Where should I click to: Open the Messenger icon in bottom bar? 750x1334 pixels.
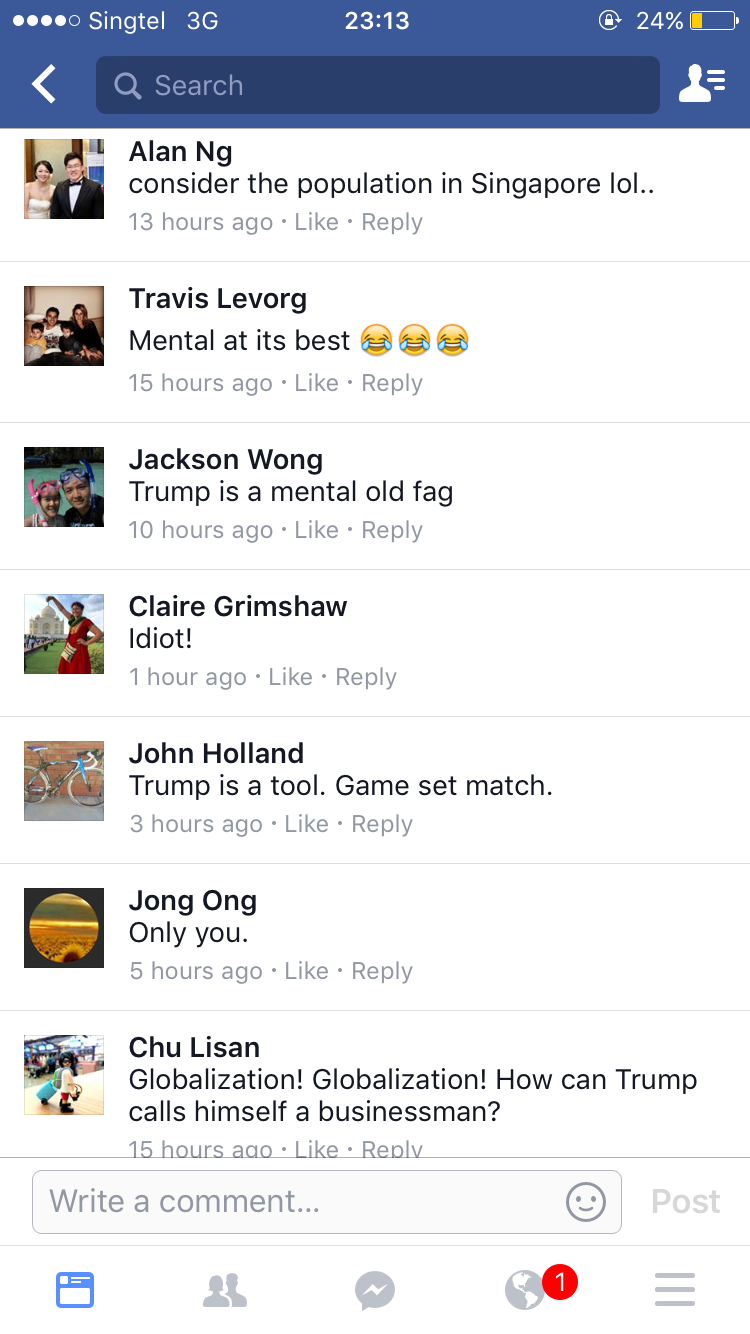coord(375,1290)
